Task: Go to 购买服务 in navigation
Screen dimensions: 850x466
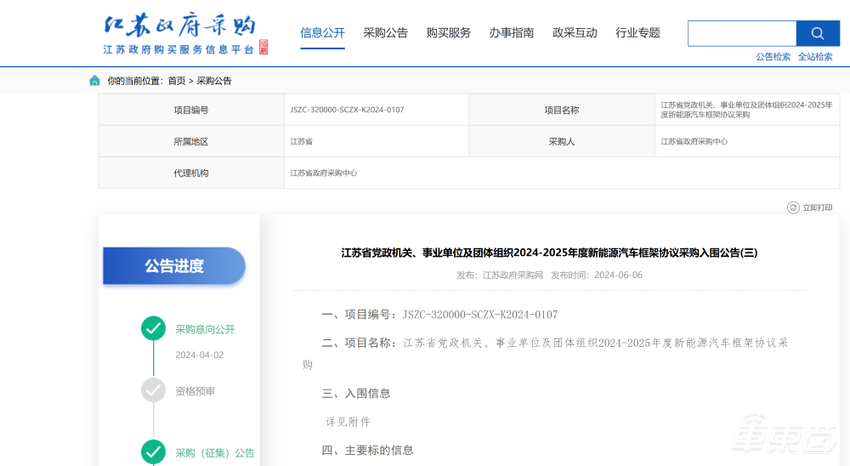Action: [x=448, y=33]
